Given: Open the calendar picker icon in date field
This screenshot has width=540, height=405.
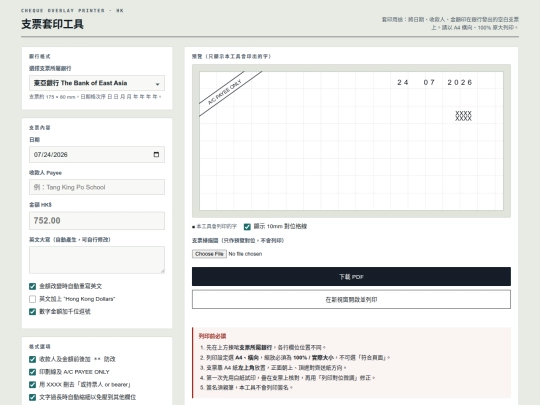Looking at the screenshot, I should (x=156, y=154).
